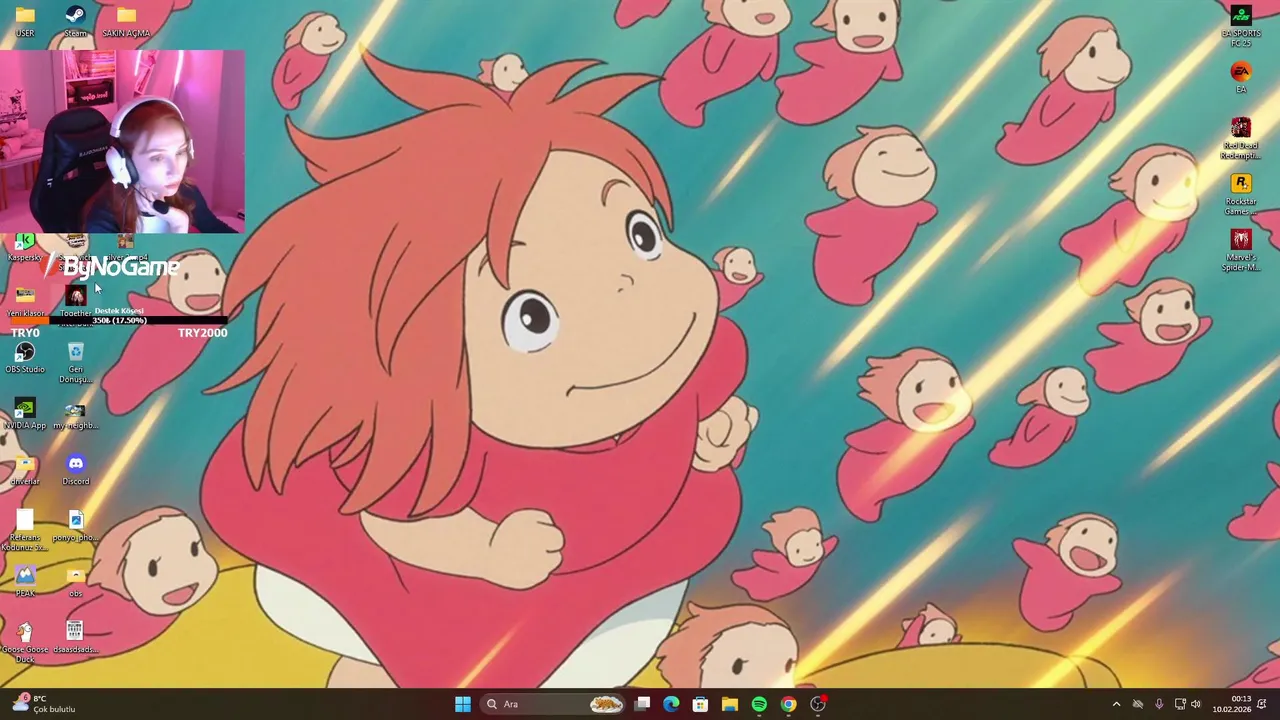Open the driverlar folder
1280x720 pixels.
click(x=25, y=470)
